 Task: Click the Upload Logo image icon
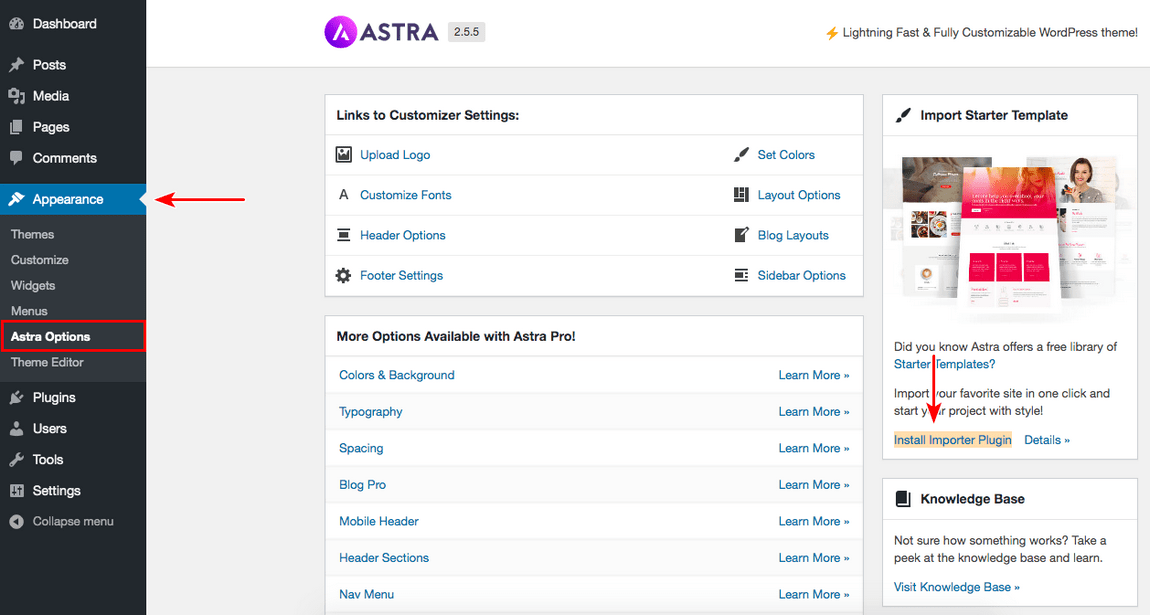pos(343,154)
